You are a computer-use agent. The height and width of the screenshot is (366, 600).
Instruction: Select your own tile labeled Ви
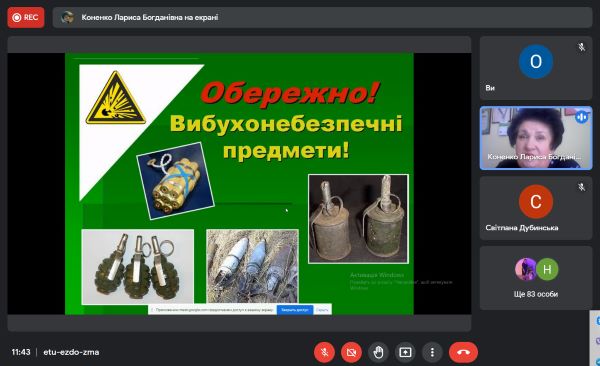[x=536, y=68]
